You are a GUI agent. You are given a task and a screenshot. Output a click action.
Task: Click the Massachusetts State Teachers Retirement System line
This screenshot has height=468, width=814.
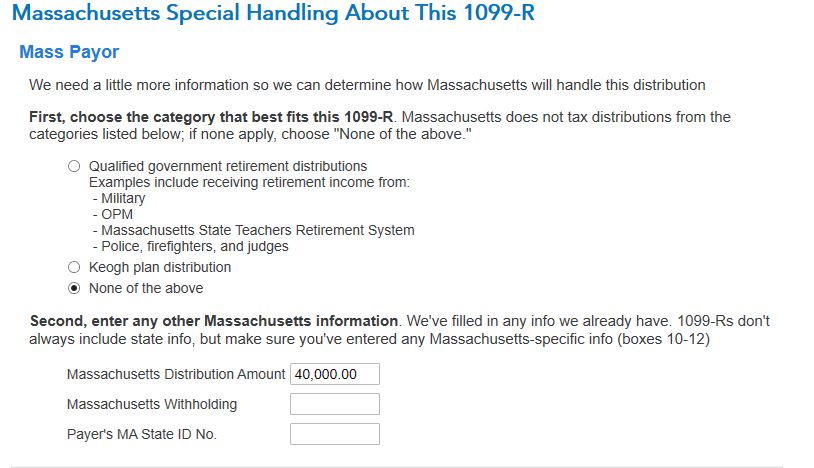click(254, 230)
